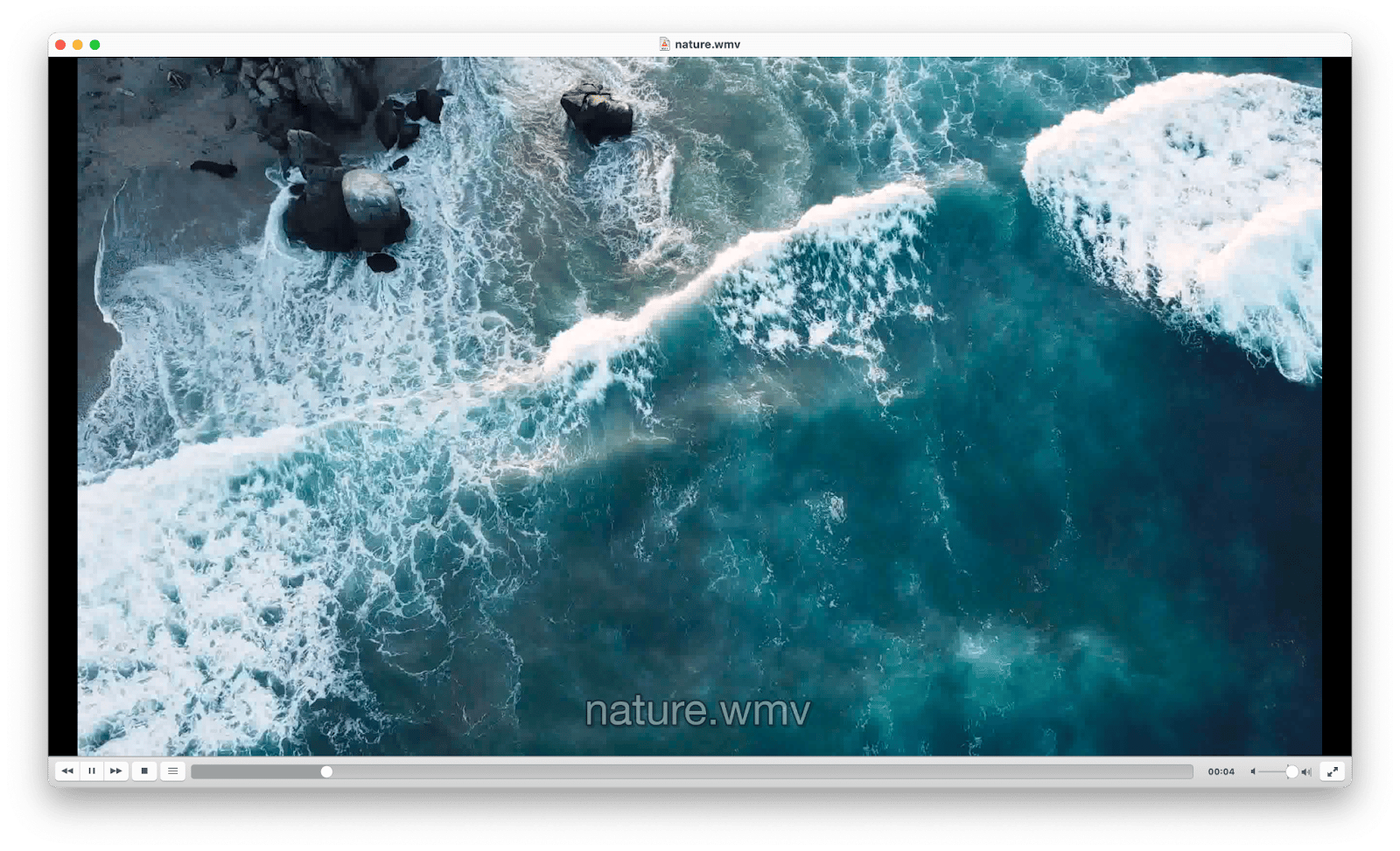Toggle fullscreen mode
The image size is (1400, 851).
(1333, 771)
